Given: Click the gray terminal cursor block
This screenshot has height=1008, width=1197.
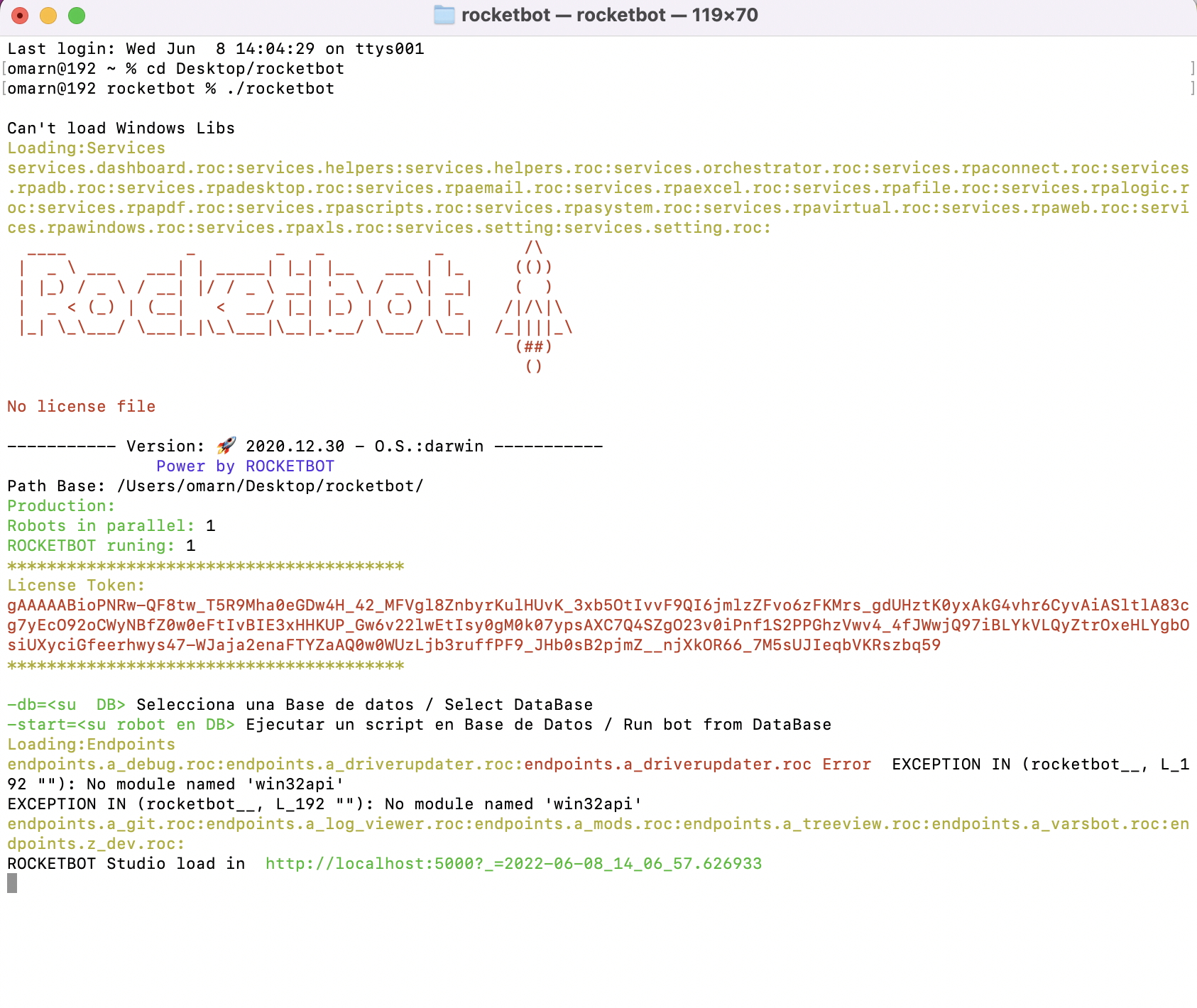Looking at the screenshot, I should 12,883.
